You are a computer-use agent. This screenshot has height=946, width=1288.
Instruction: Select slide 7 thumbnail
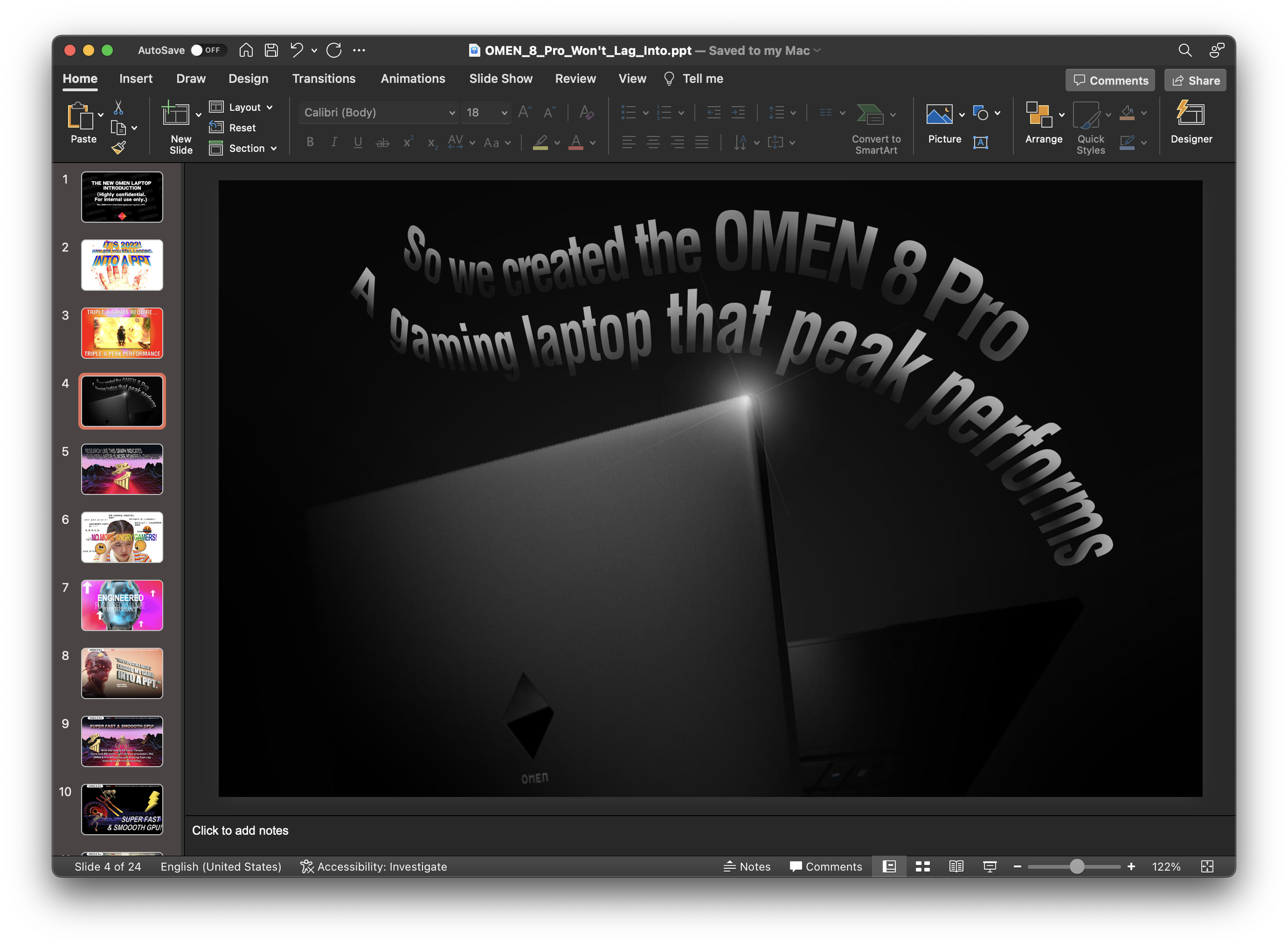122,605
